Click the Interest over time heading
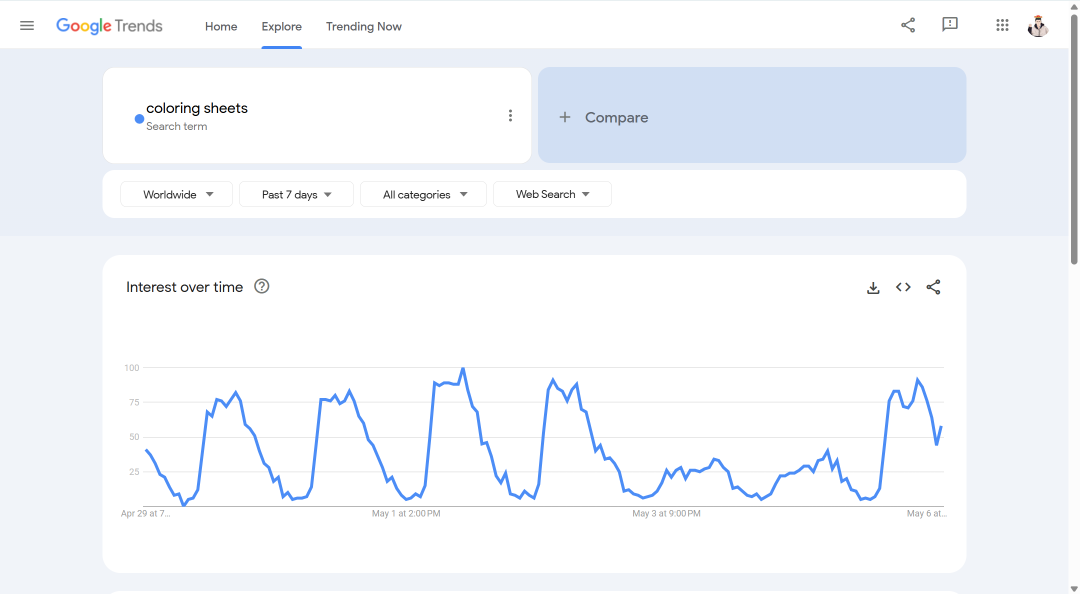The image size is (1080, 594). point(185,287)
